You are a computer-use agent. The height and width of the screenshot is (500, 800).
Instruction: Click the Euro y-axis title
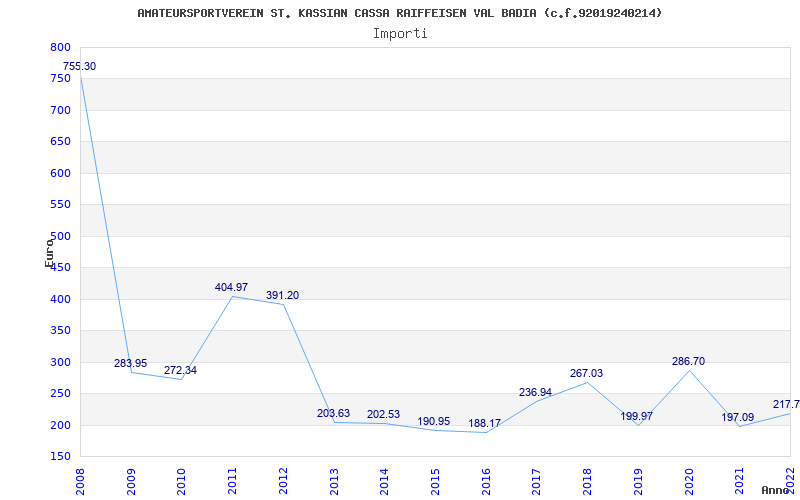[49, 253]
